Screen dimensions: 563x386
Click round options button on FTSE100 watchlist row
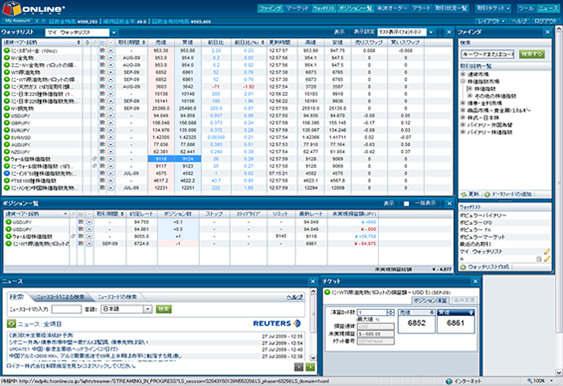pos(111,181)
